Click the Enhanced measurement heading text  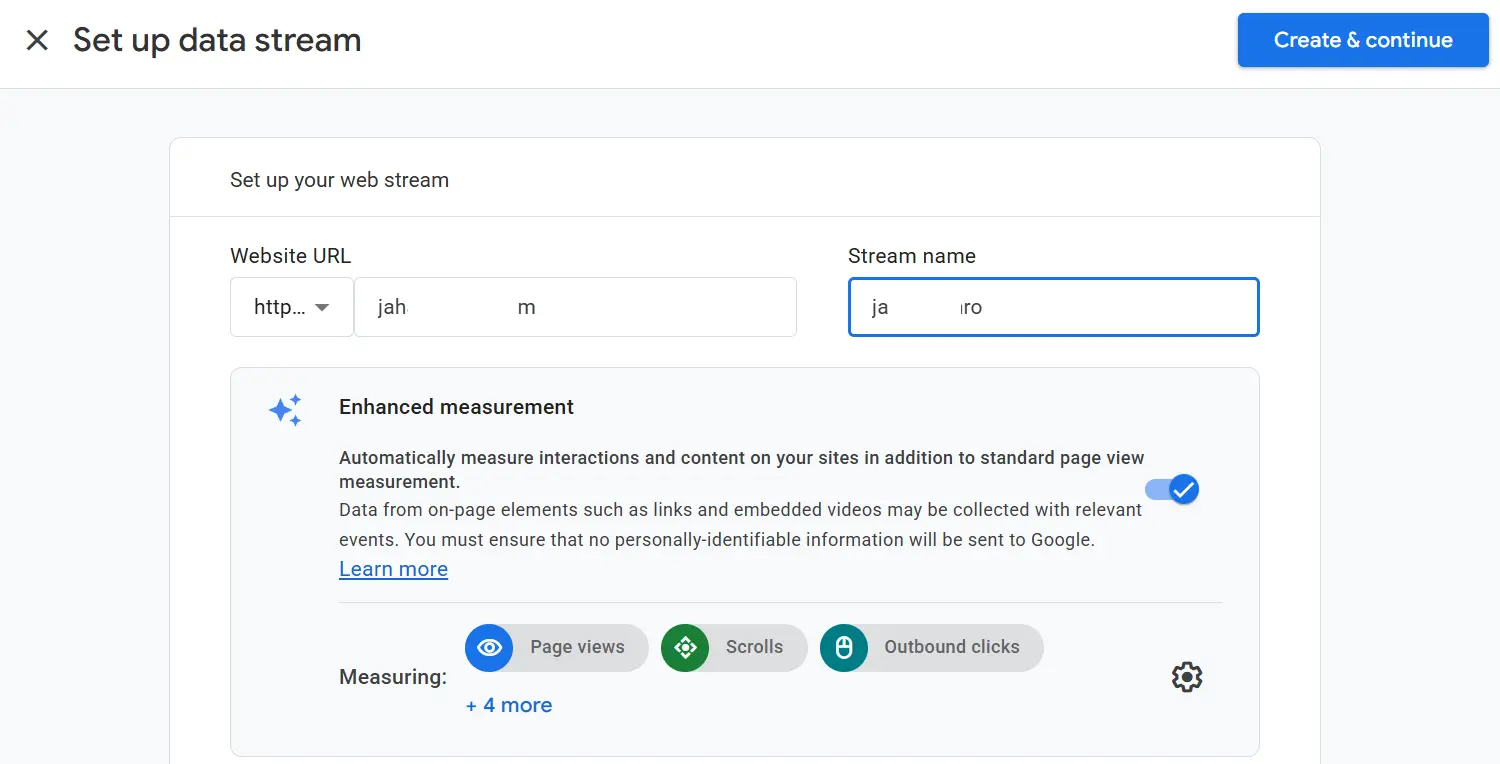(x=456, y=407)
